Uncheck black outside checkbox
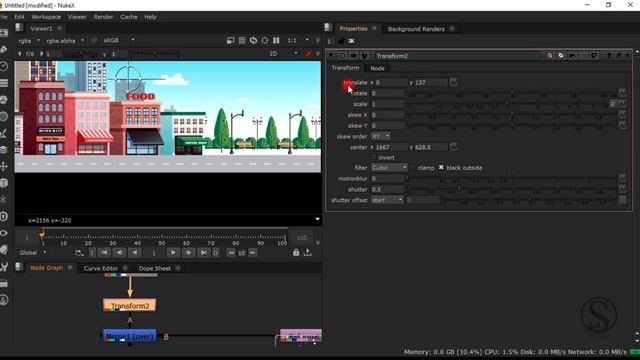The height and width of the screenshot is (360, 640). 441,167
